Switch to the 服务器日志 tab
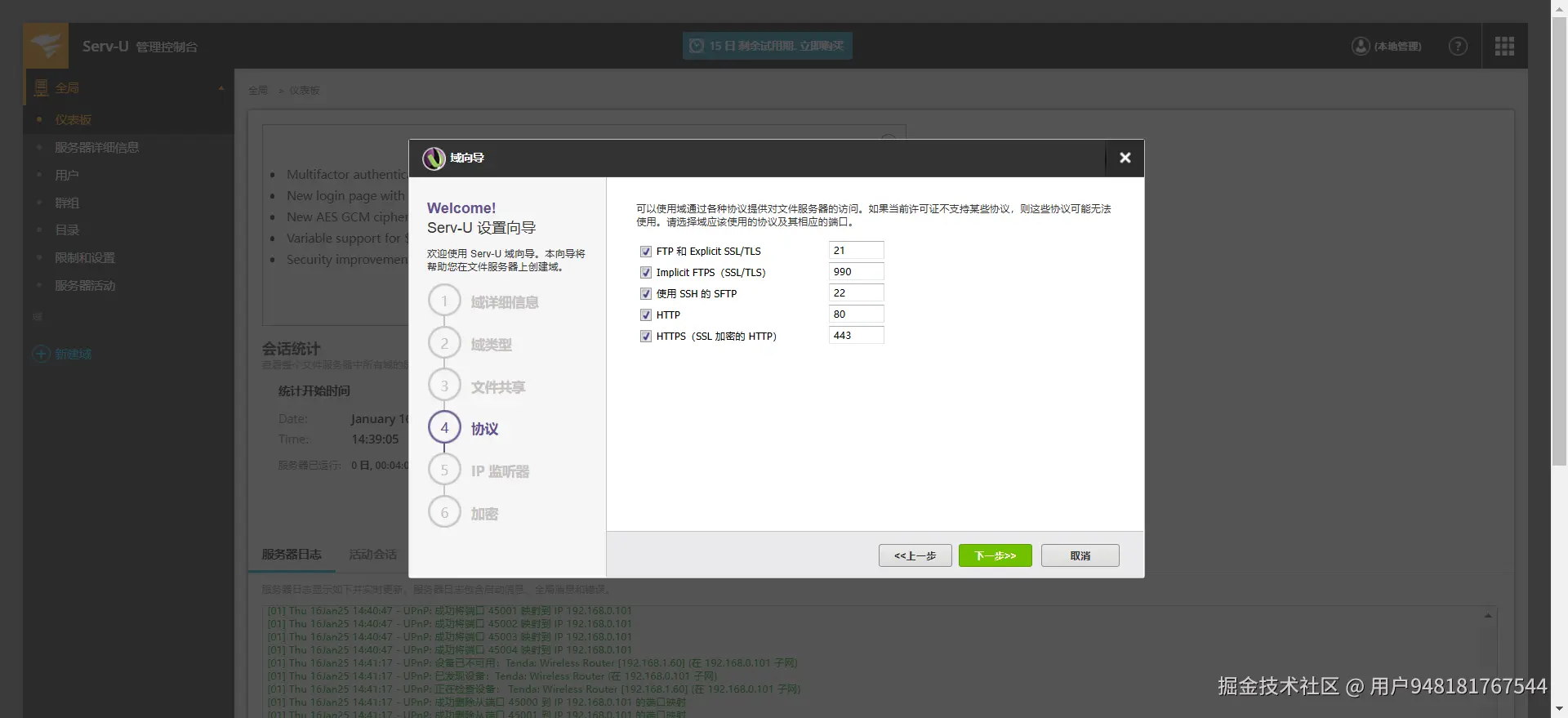1568x718 pixels. [x=292, y=554]
